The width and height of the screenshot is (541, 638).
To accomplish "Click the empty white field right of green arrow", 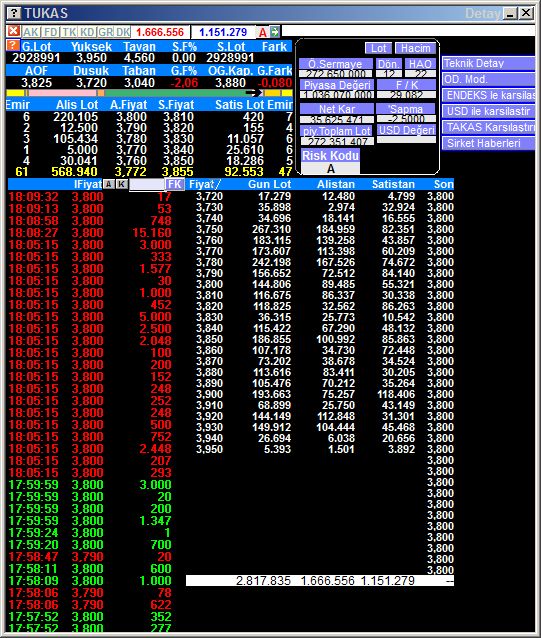I will [408, 31].
